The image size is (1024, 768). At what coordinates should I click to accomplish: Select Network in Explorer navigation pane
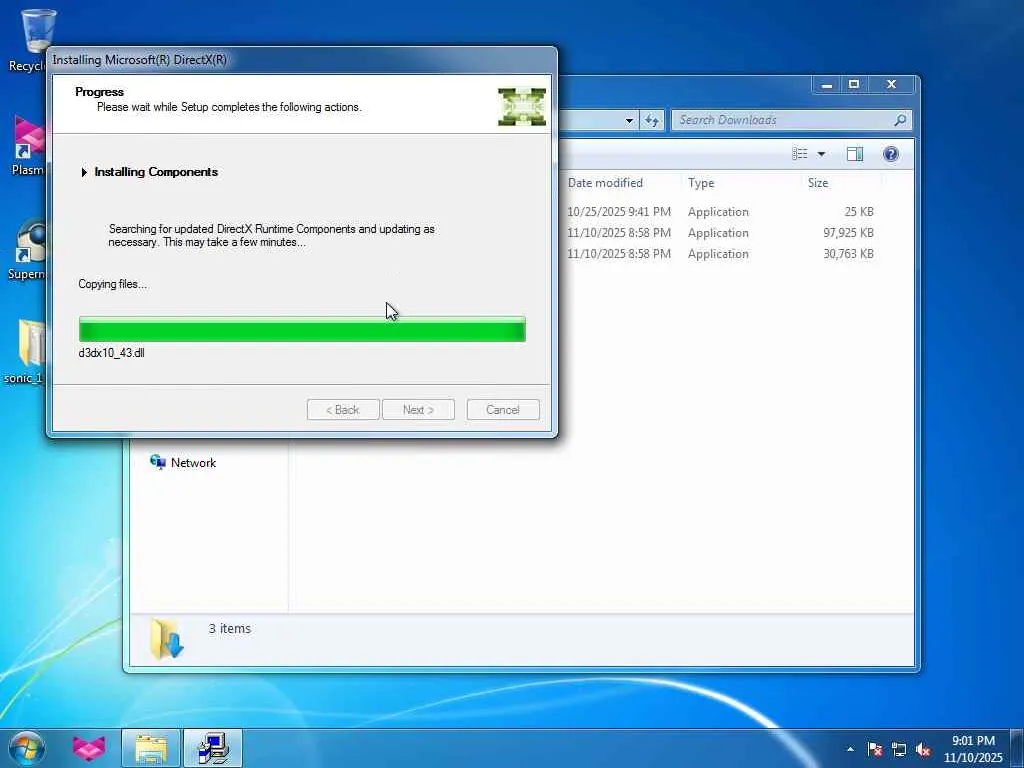click(184, 462)
